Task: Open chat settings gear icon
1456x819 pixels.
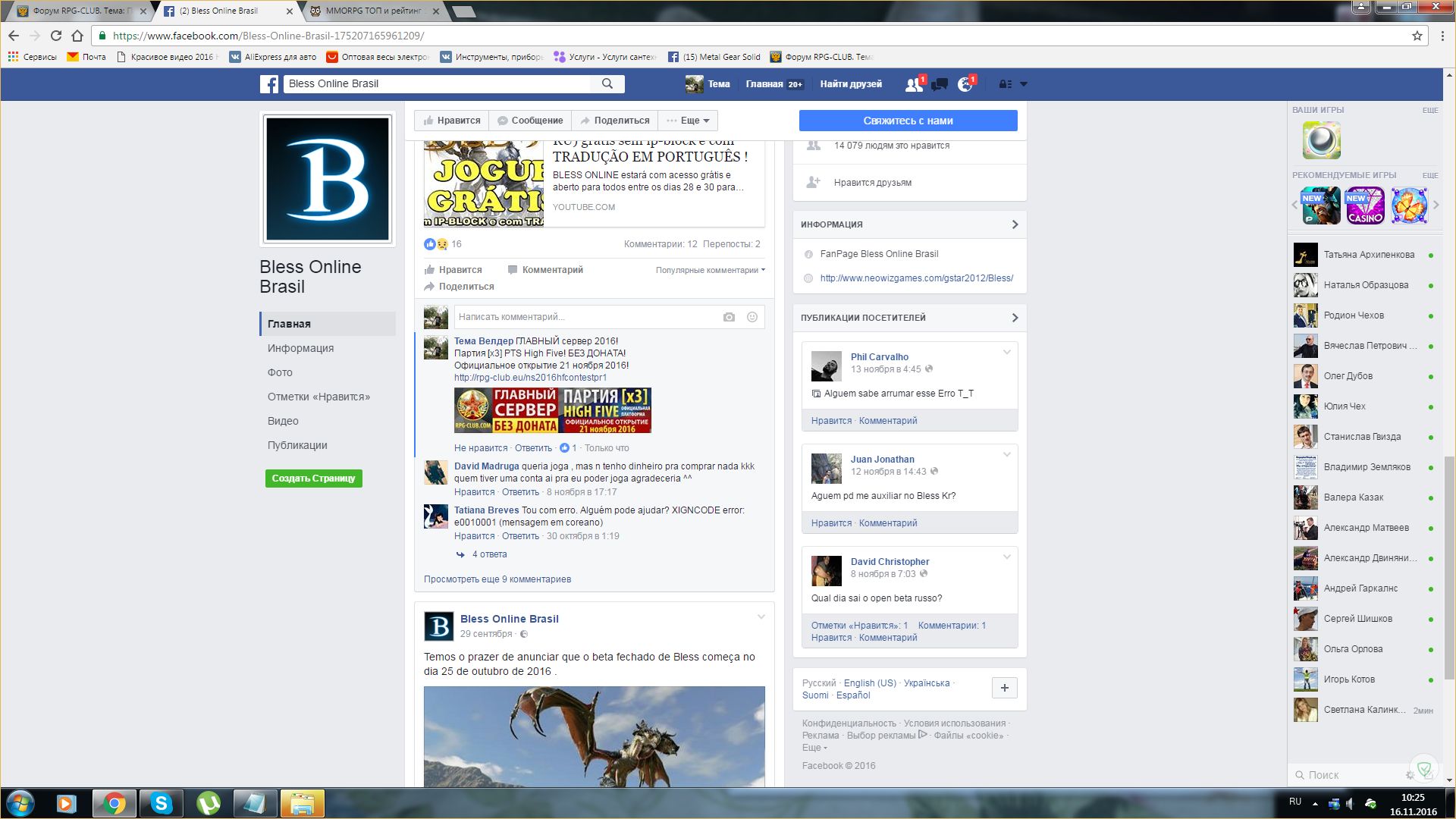Action: click(1410, 775)
